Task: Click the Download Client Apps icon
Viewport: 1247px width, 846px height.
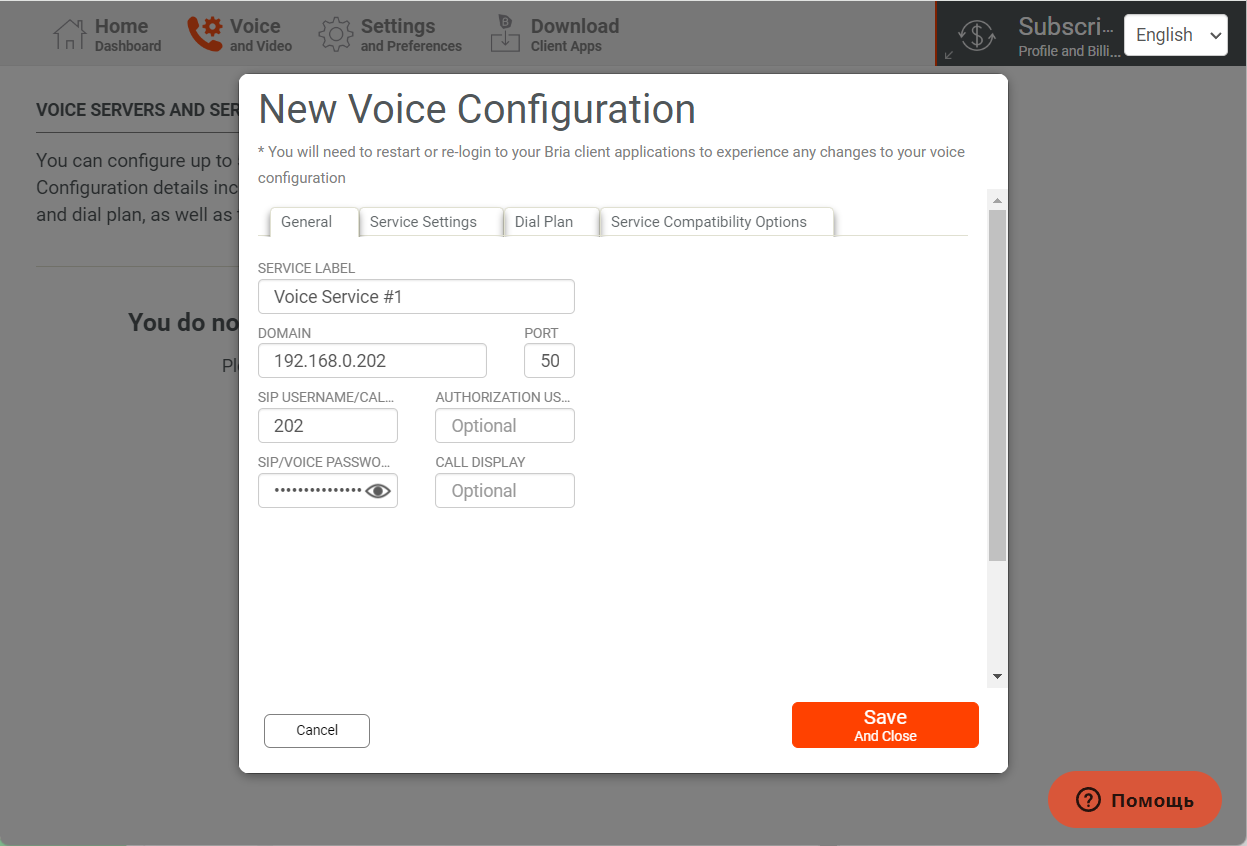Action: pyautogui.click(x=505, y=34)
